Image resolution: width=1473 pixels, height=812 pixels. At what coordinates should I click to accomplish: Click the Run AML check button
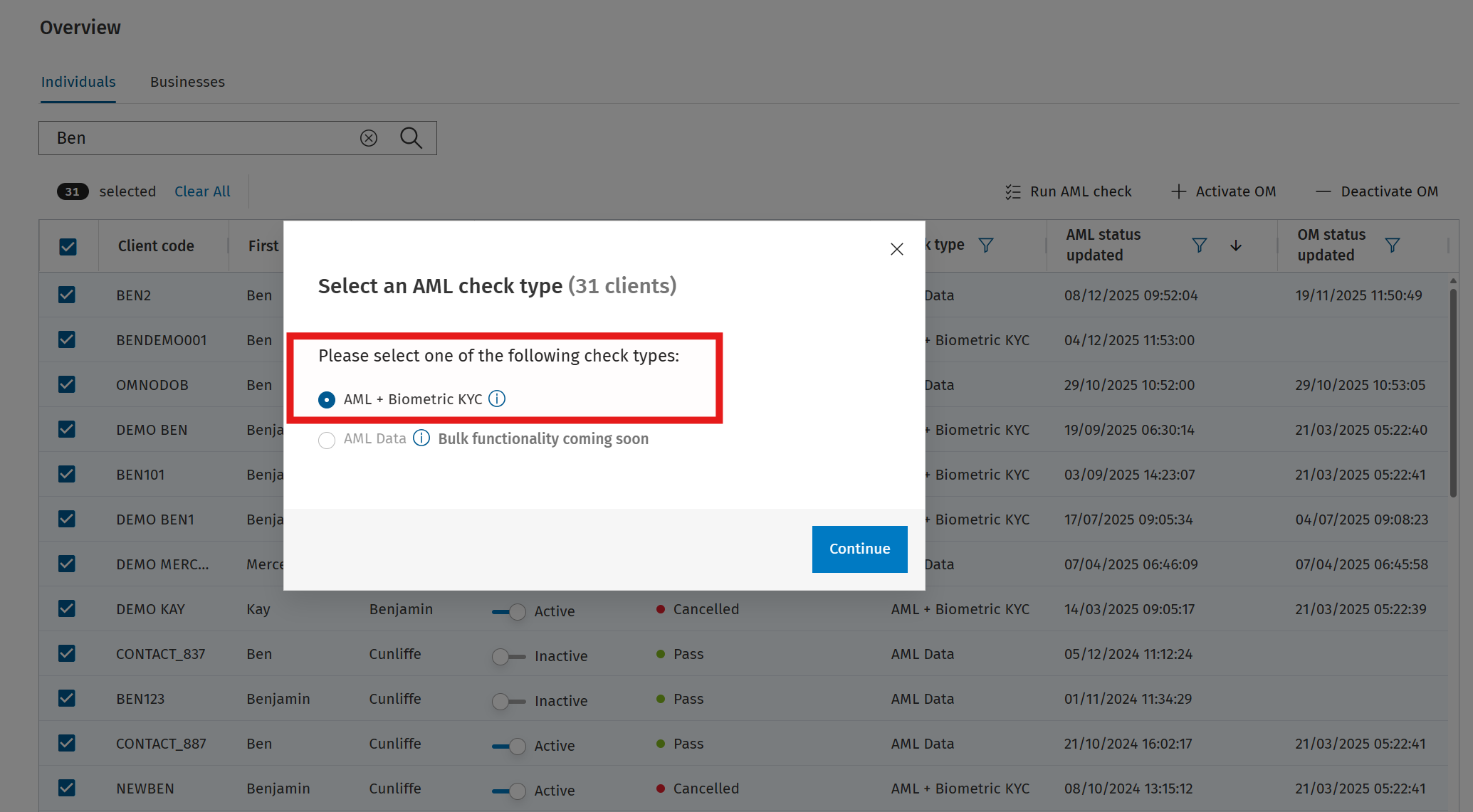tap(1069, 191)
